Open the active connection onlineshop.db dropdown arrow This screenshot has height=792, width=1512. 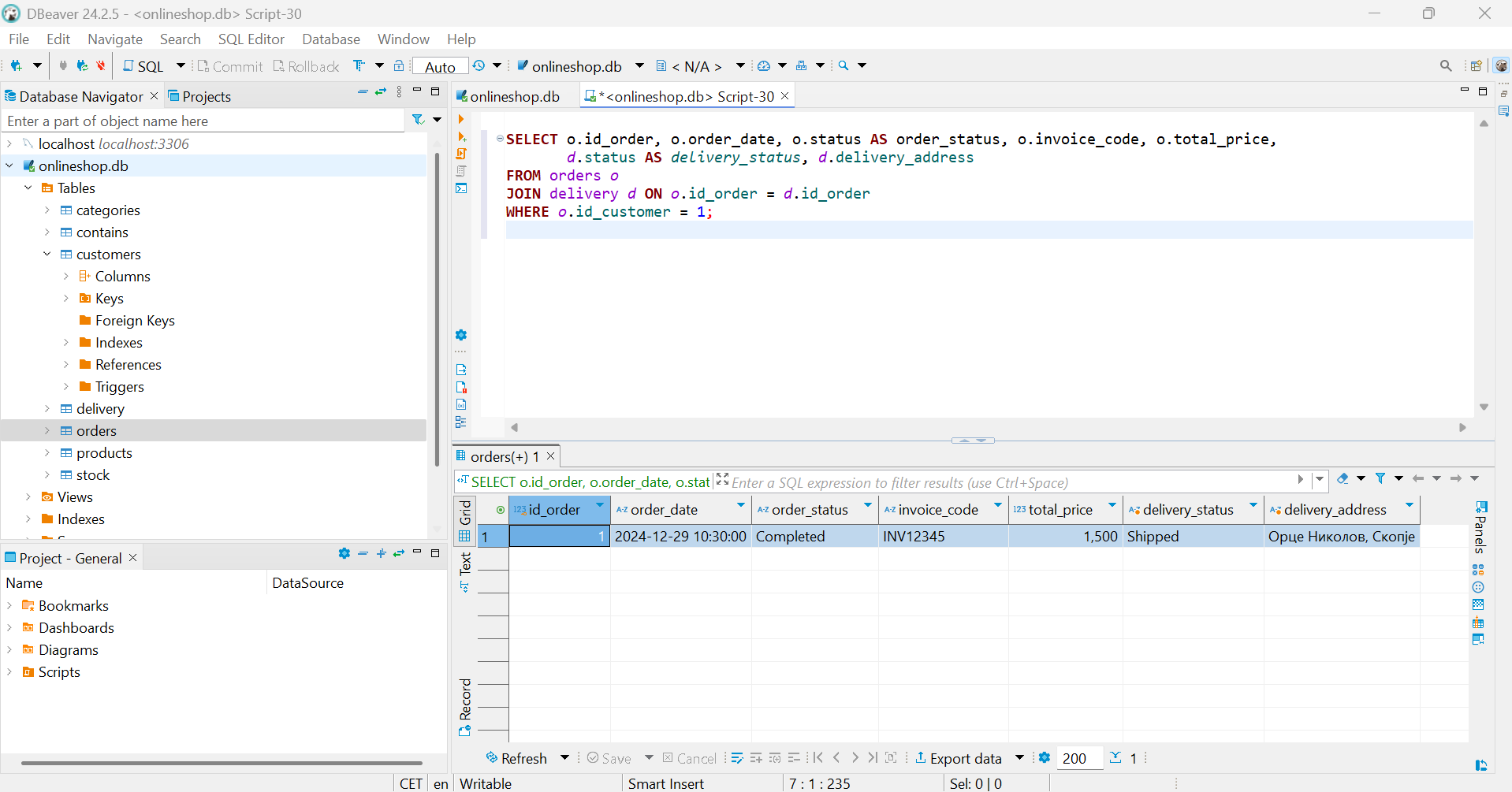click(639, 66)
